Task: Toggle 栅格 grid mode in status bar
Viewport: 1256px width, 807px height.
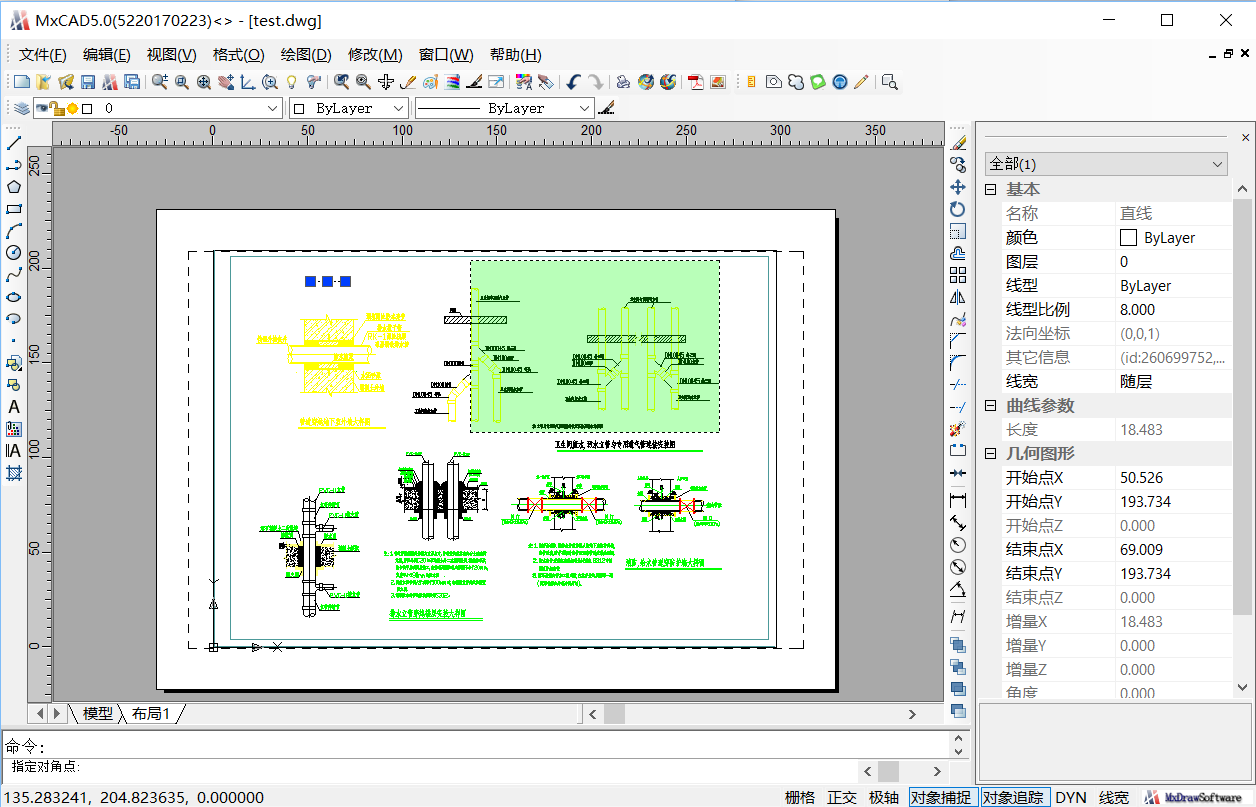Action: 800,797
